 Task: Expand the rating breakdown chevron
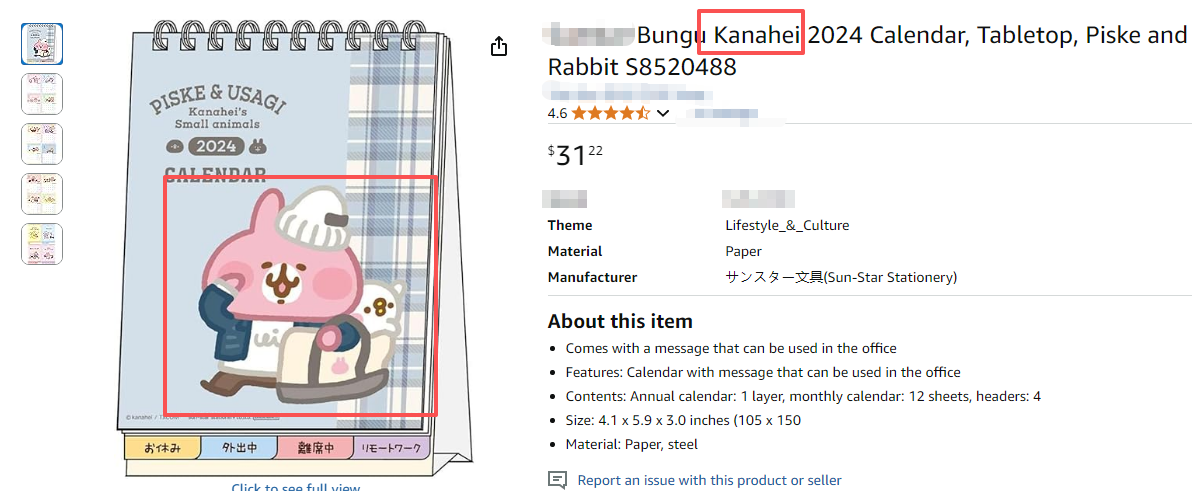[662, 113]
